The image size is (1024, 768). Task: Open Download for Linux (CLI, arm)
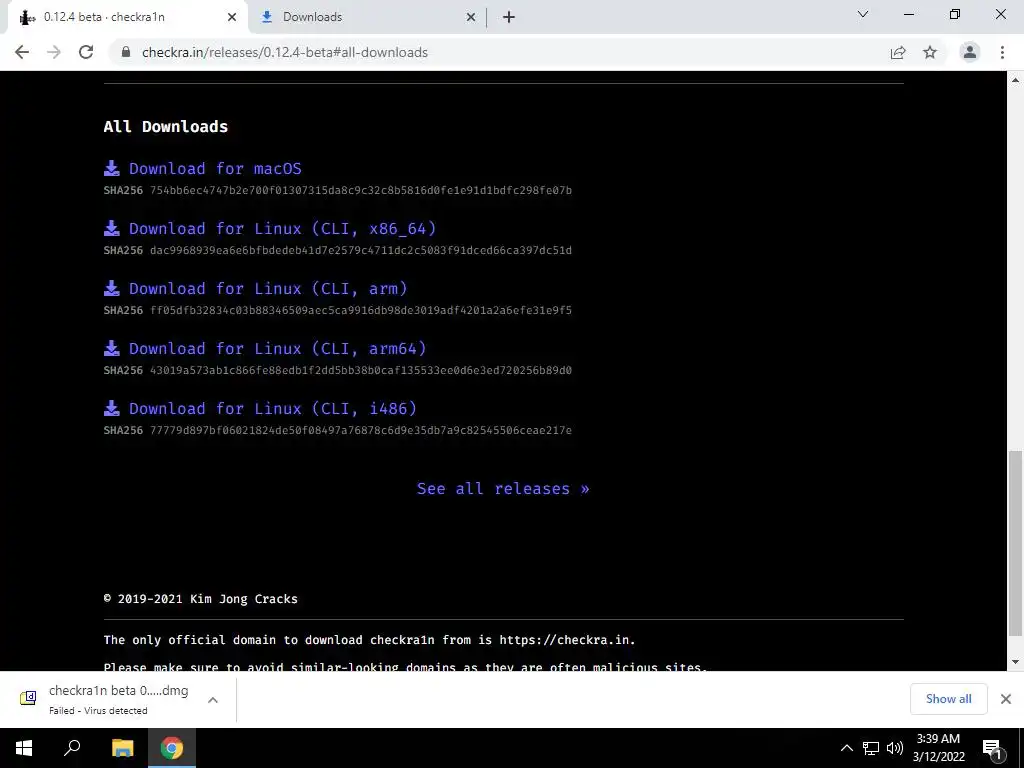(268, 289)
